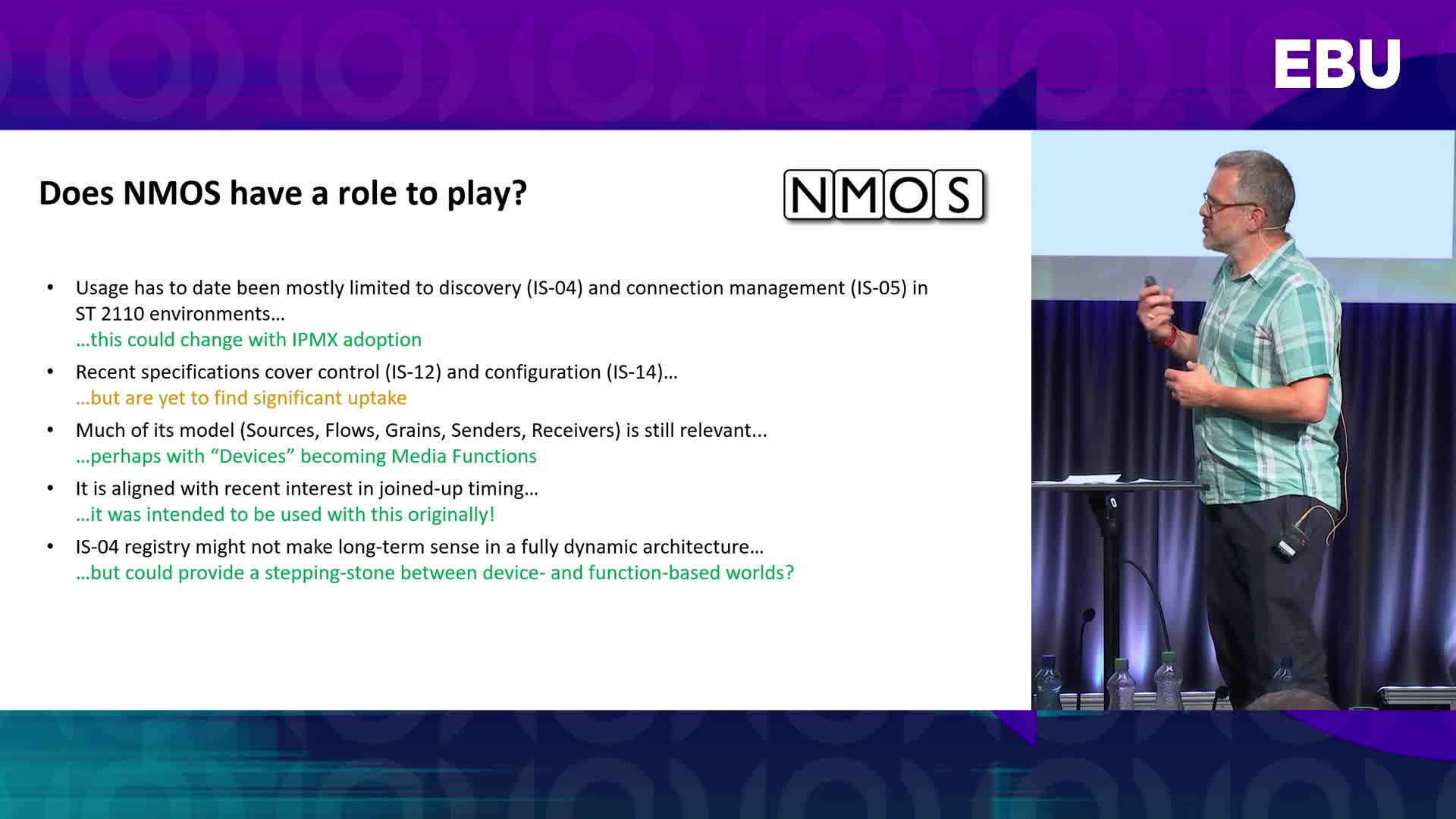
Task: Click 'It is aligned with recent interest' line
Action: 307,489
